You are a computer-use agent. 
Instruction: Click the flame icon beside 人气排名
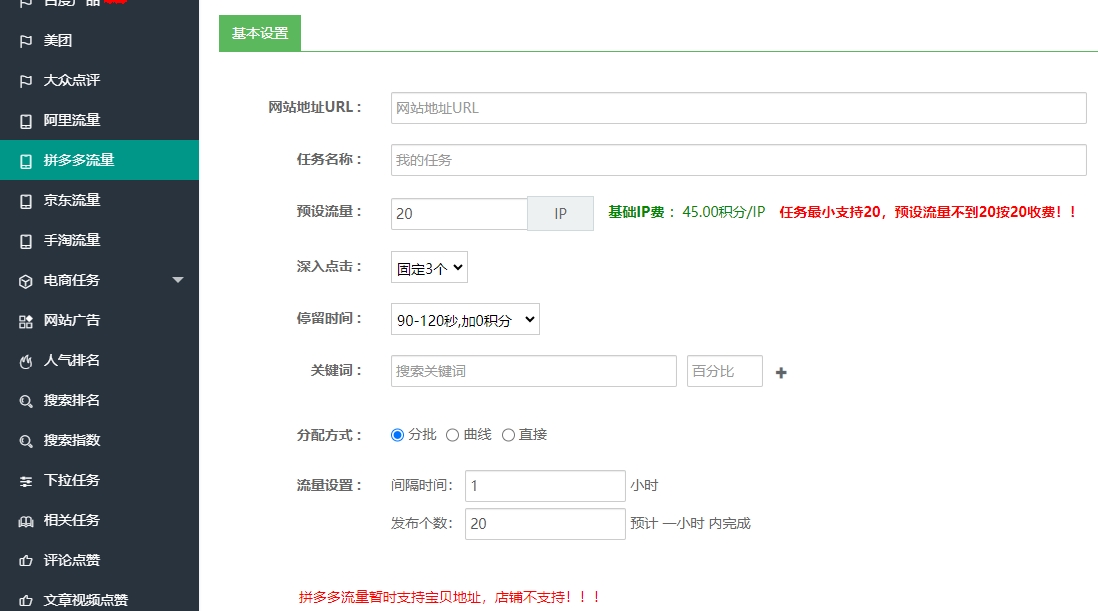(26, 361)
